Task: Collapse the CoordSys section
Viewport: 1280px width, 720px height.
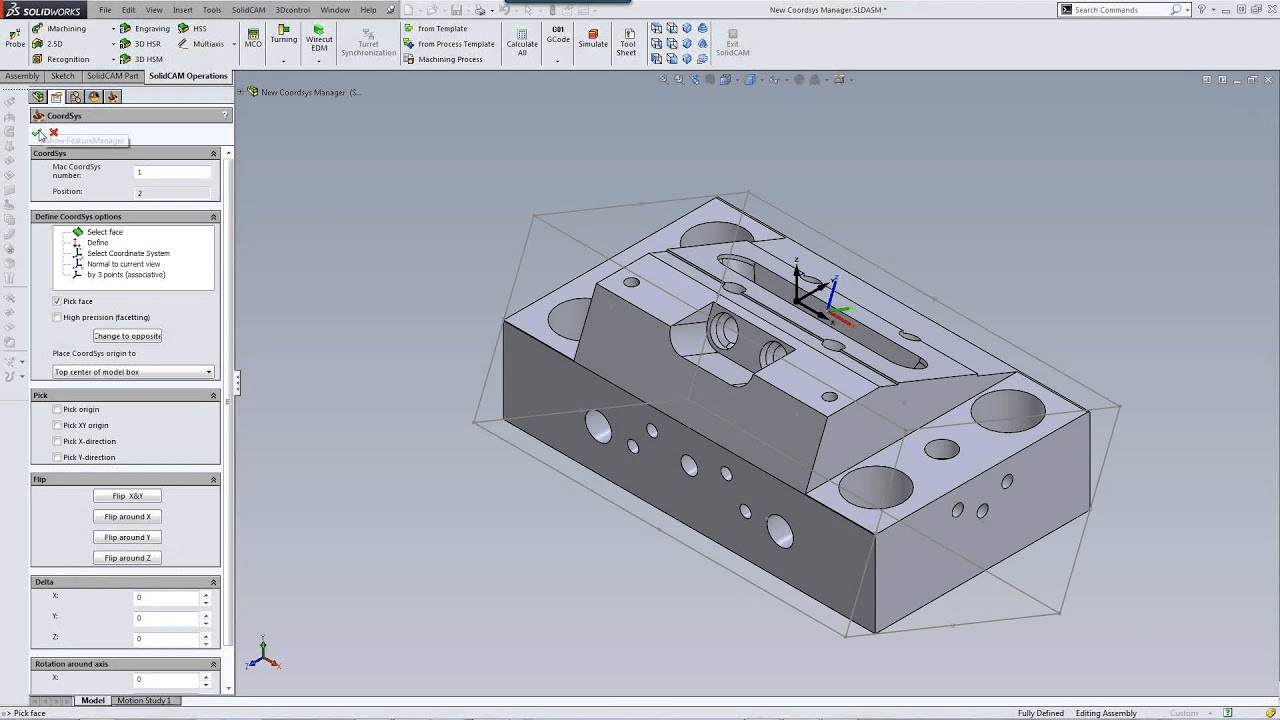Action: coord(213,153)
